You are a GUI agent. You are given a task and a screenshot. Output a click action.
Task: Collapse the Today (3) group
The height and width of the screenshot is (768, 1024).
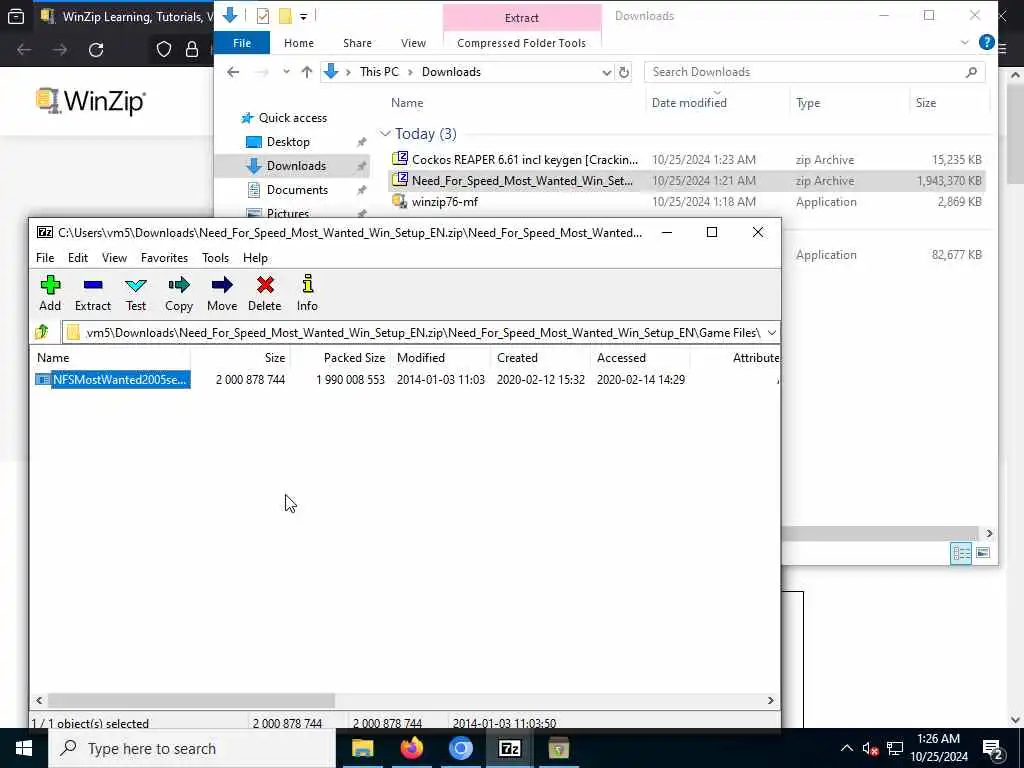click(x=385, y=134)
